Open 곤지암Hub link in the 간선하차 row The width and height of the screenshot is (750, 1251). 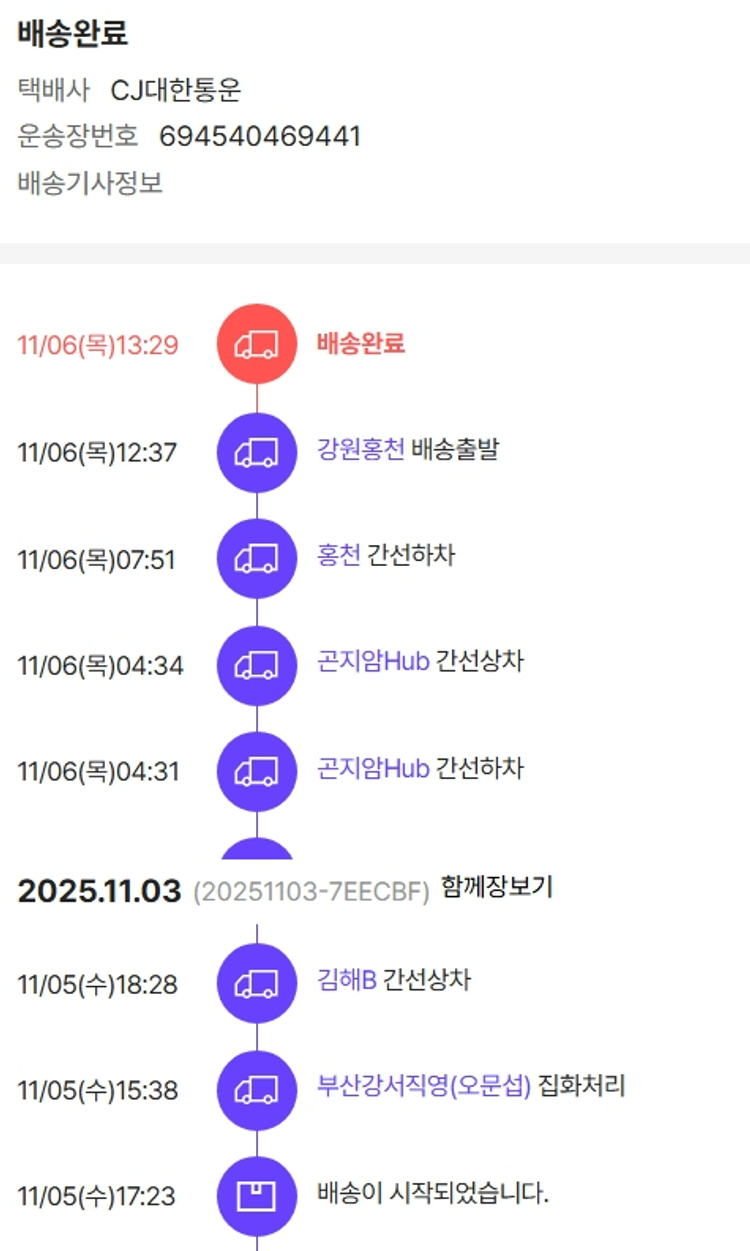(373, 768)
